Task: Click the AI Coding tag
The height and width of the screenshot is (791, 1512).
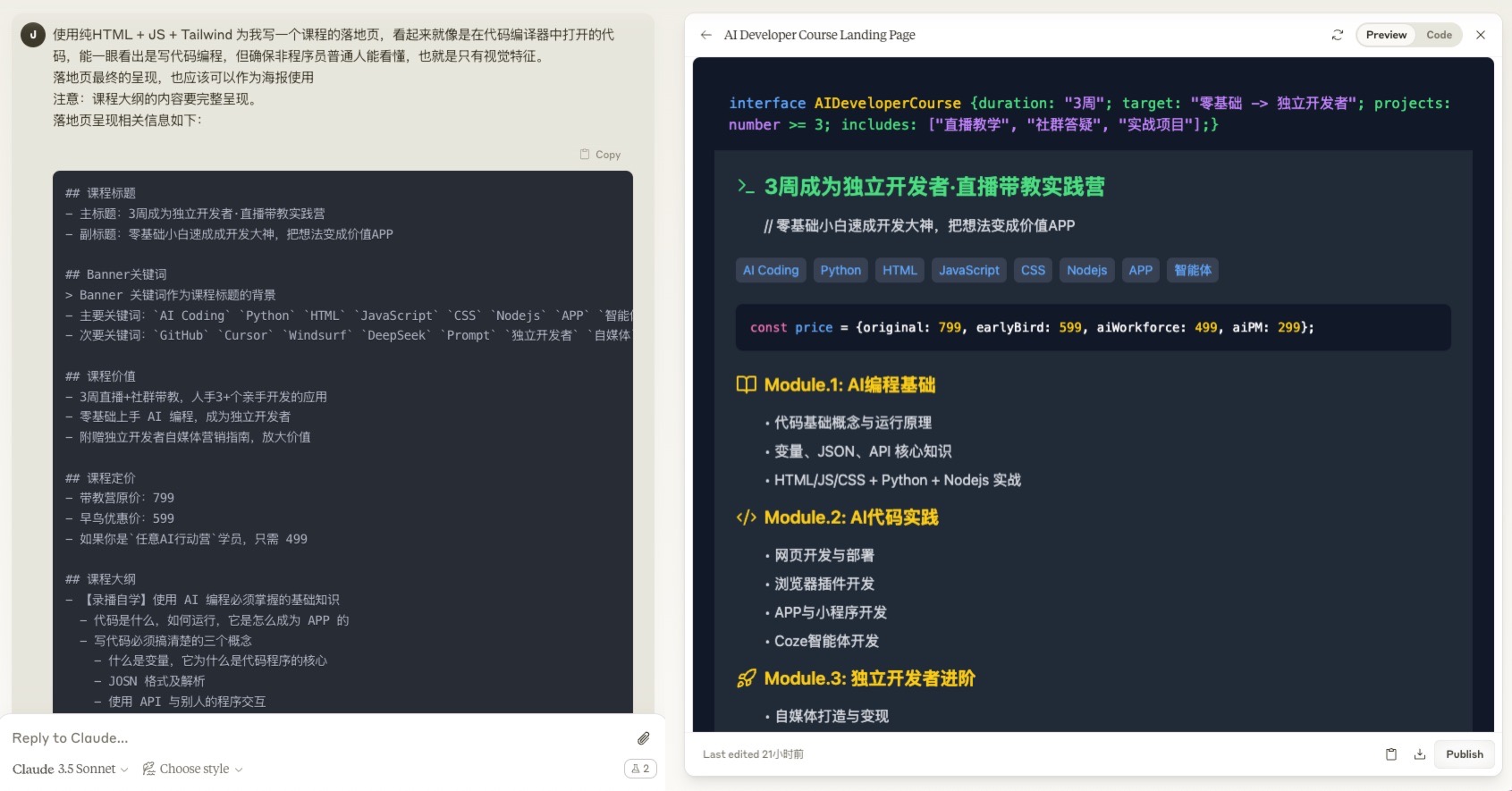Action: [x=770, y=270]
